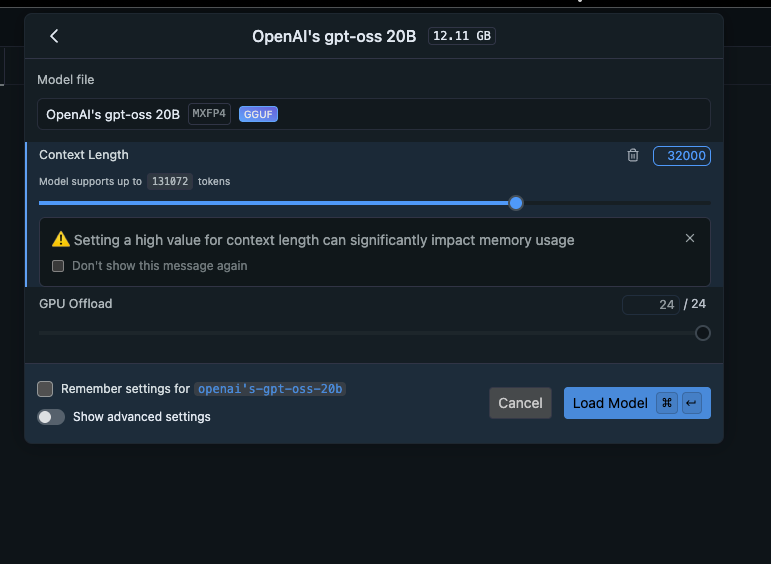Click the Cancel button
This screenshot has height=564, width=771.
click(520, 403)
